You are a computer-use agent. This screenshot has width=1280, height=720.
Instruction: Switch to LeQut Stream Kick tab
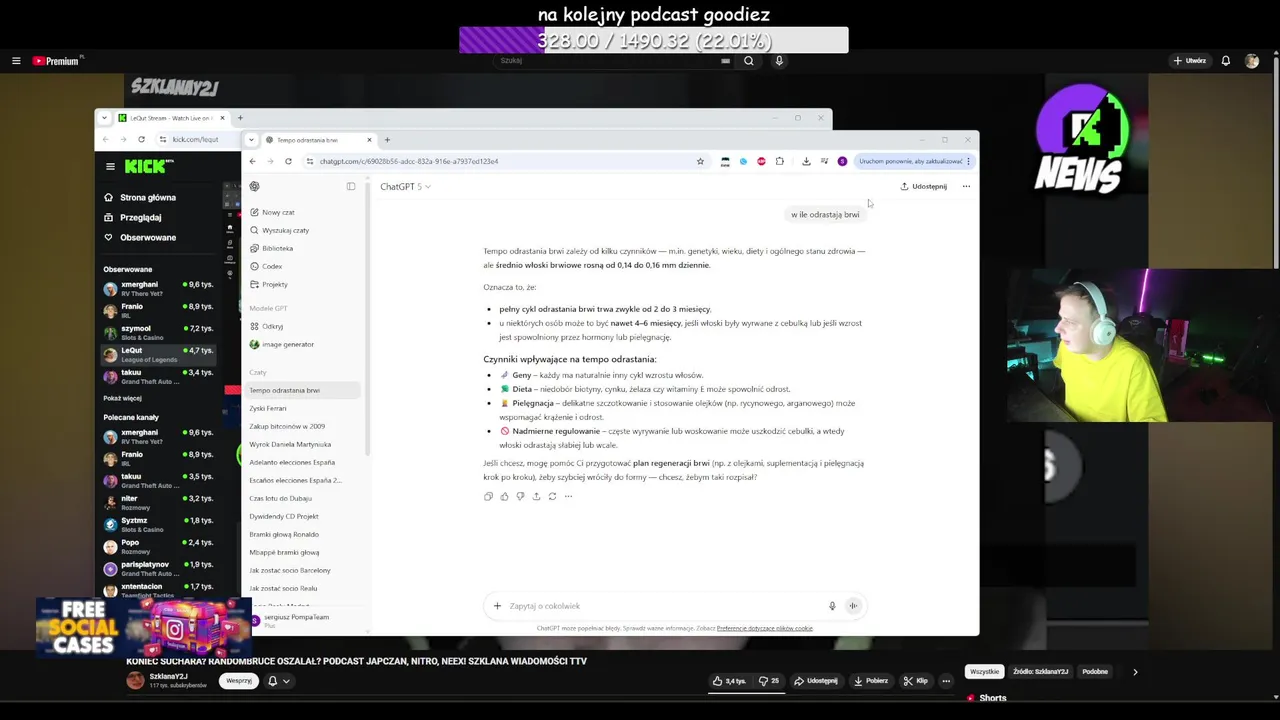tap(171, 118)
